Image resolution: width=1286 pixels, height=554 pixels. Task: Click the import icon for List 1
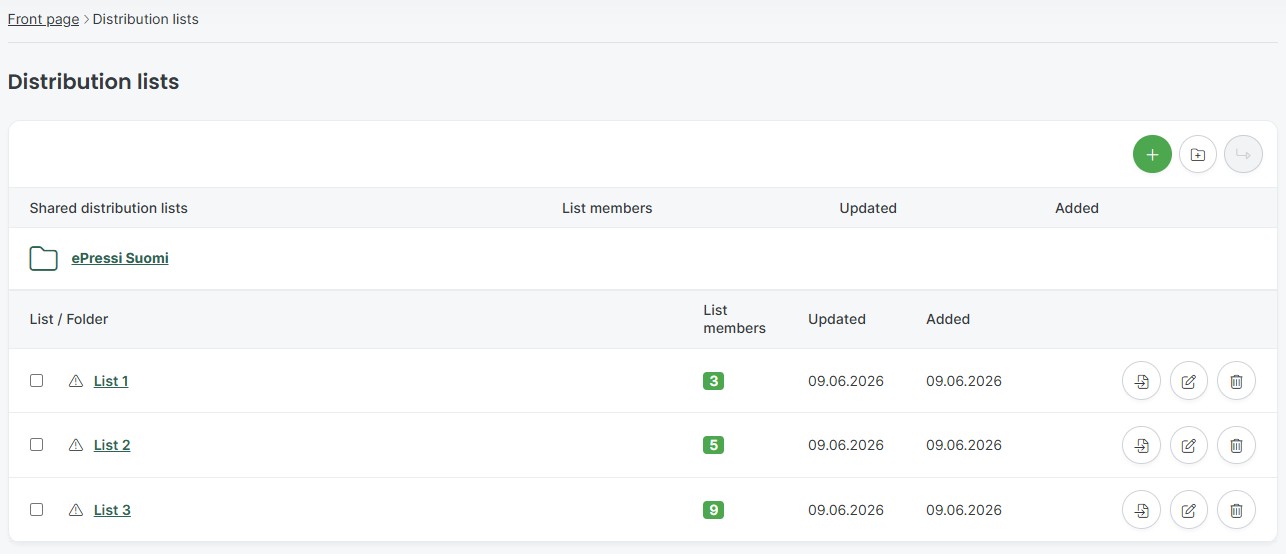(x=1142, y=381)
